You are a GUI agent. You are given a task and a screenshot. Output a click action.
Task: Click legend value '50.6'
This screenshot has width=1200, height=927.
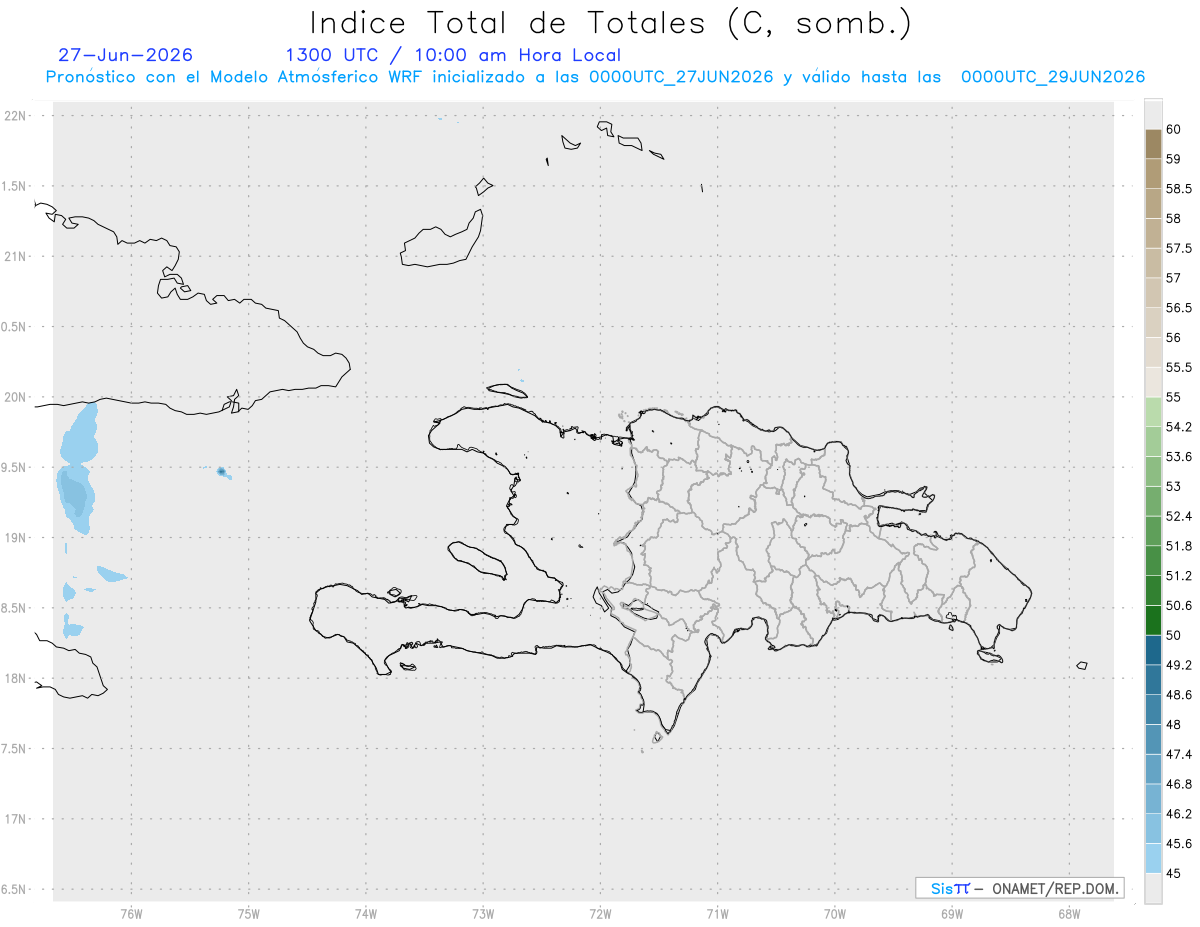tap(1177, 605)
